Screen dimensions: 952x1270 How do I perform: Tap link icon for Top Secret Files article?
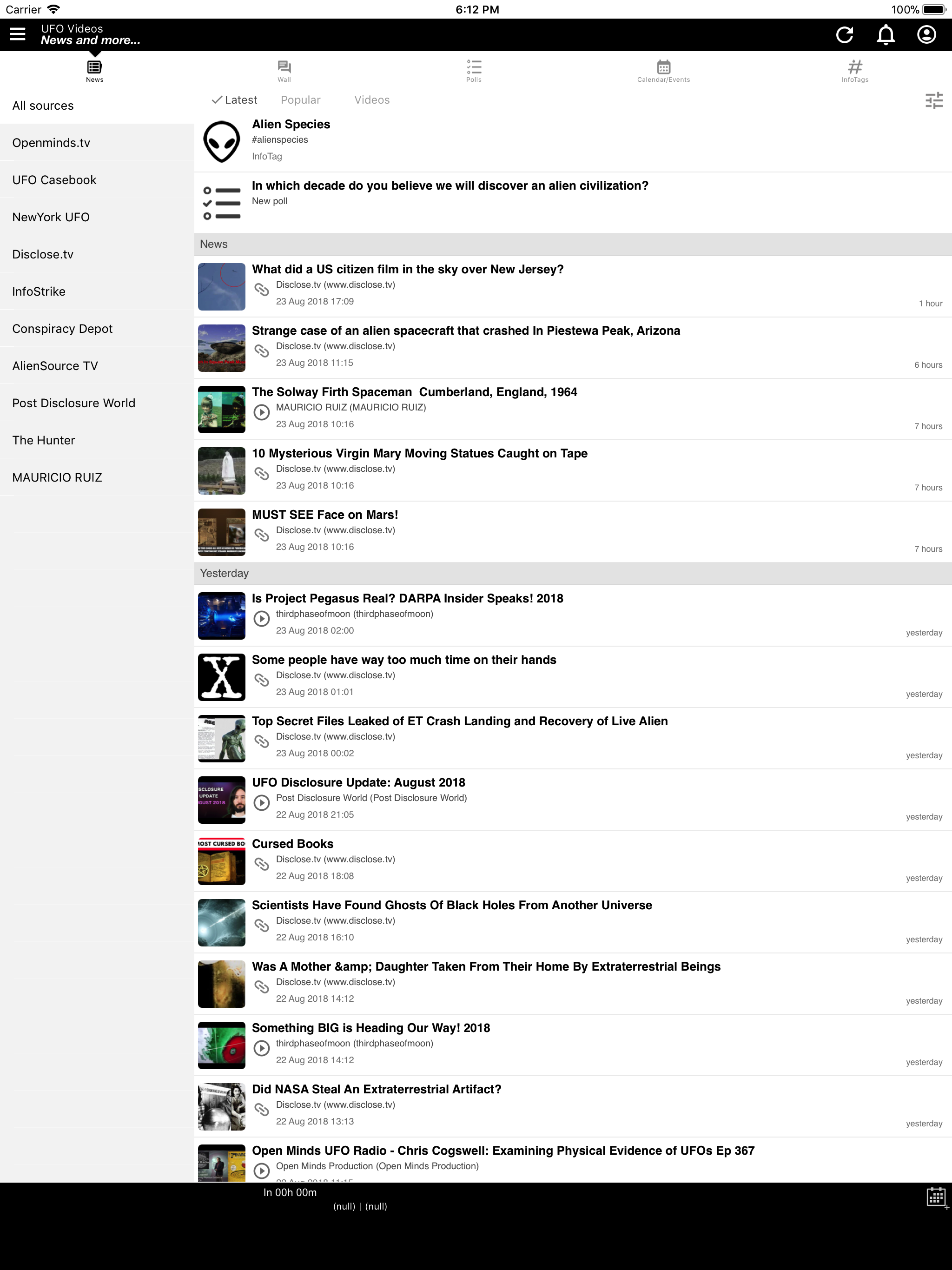coord(262,742)
